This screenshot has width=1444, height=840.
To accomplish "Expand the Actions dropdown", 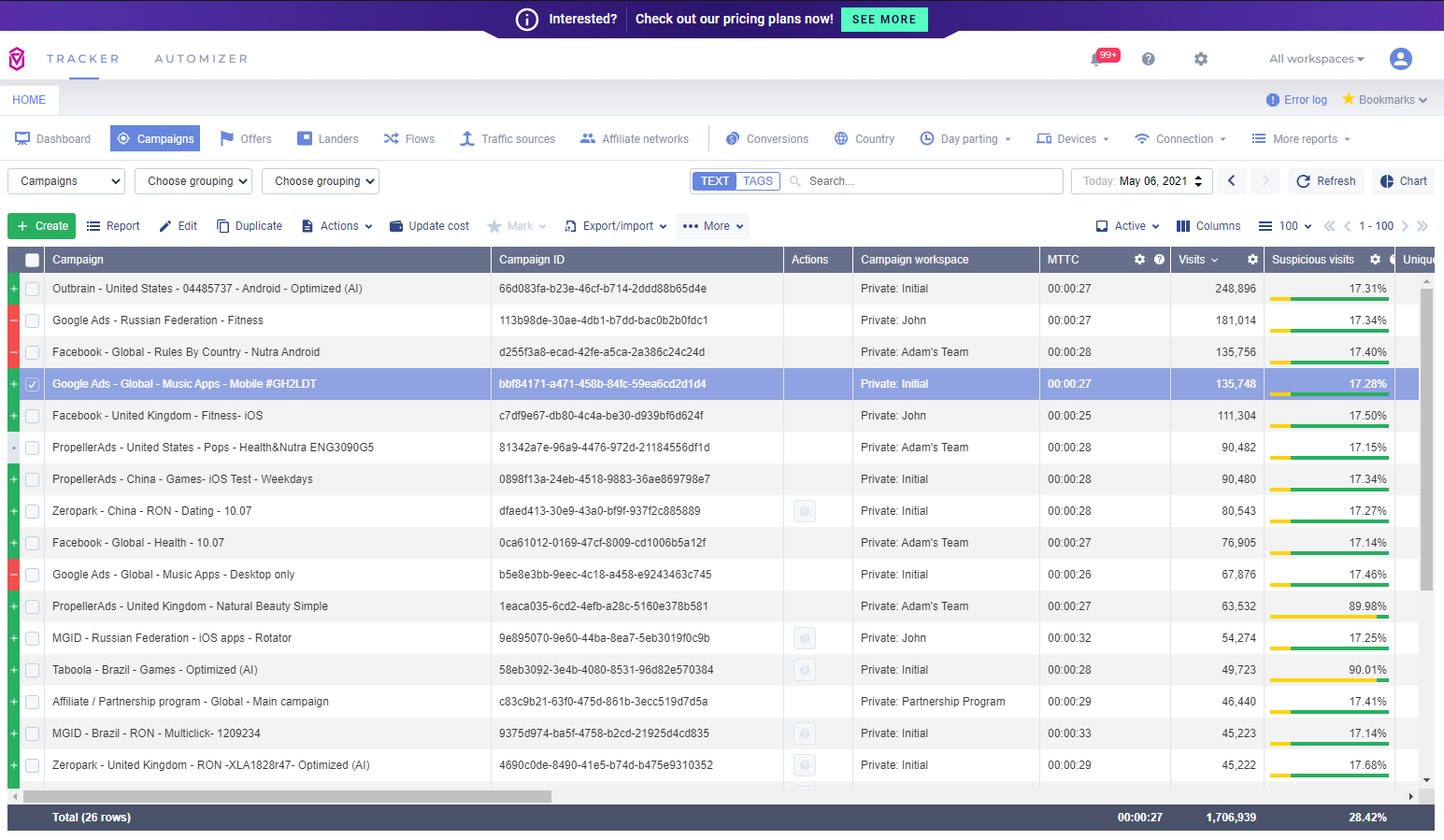I will click(337, 226).
